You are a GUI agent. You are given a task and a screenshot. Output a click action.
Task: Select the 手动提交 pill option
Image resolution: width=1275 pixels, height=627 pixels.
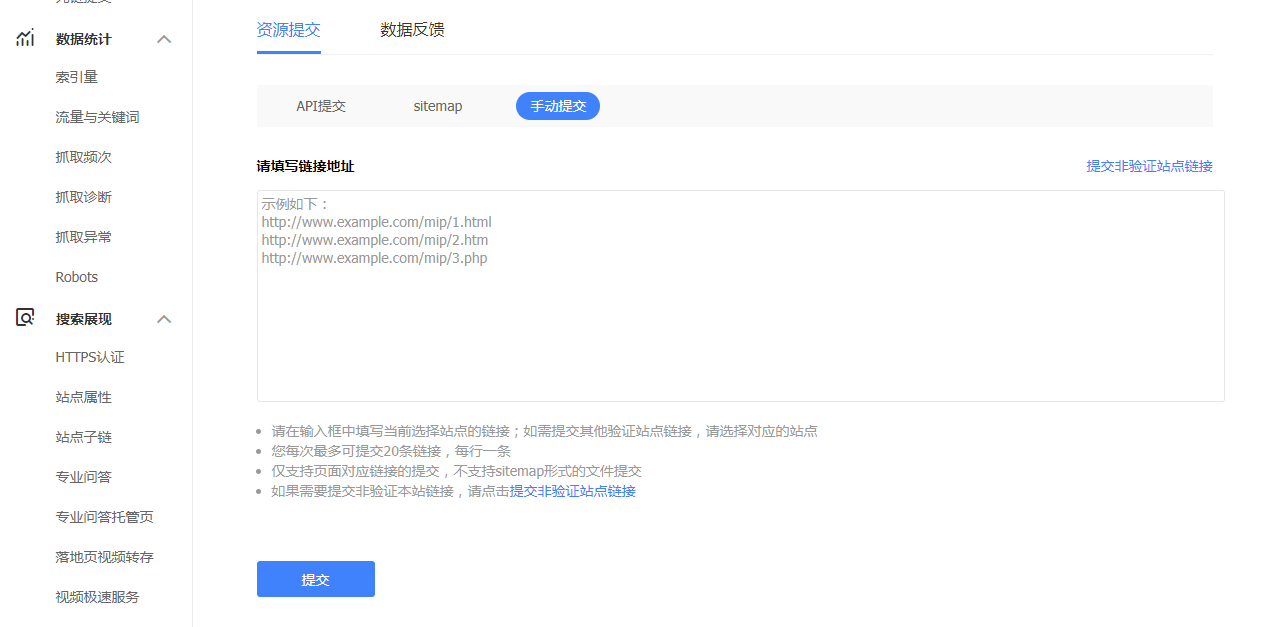[558, 106]
